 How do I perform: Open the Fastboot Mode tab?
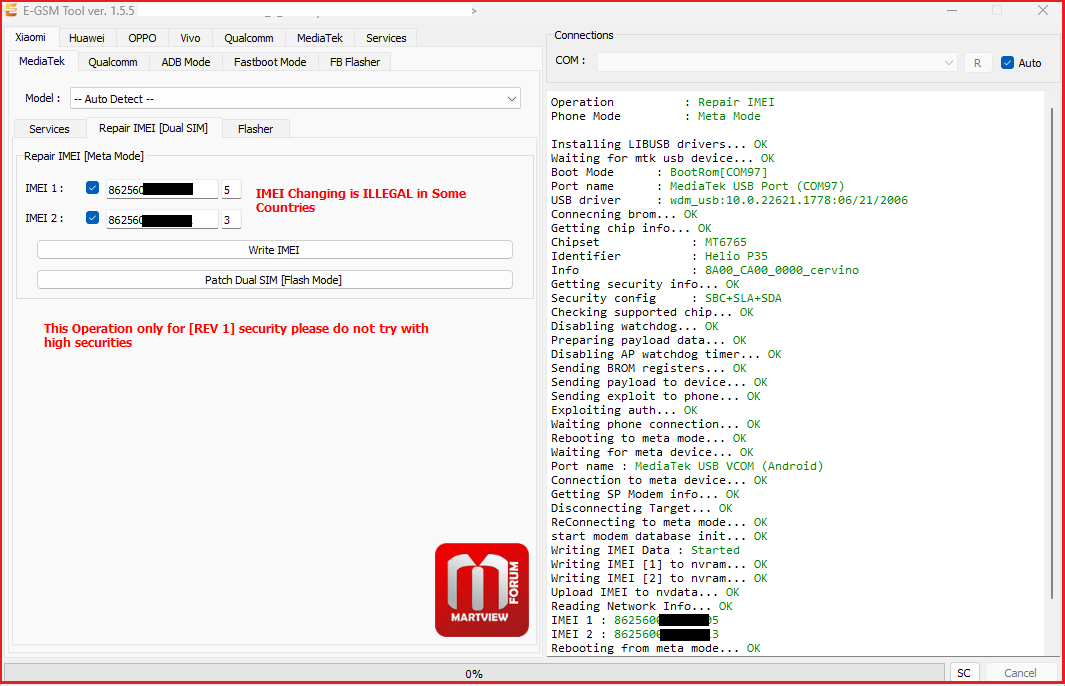tap(270, 62)
